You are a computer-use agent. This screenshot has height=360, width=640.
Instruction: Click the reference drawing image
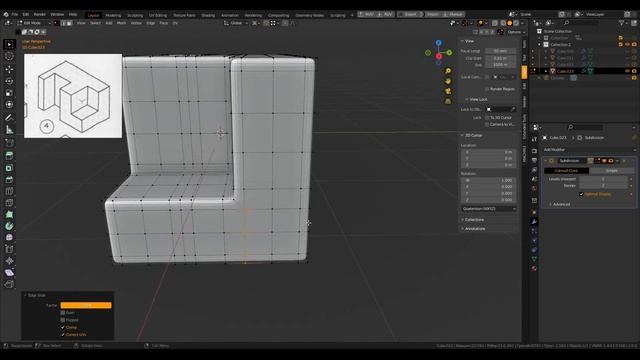tap(73, 96)
